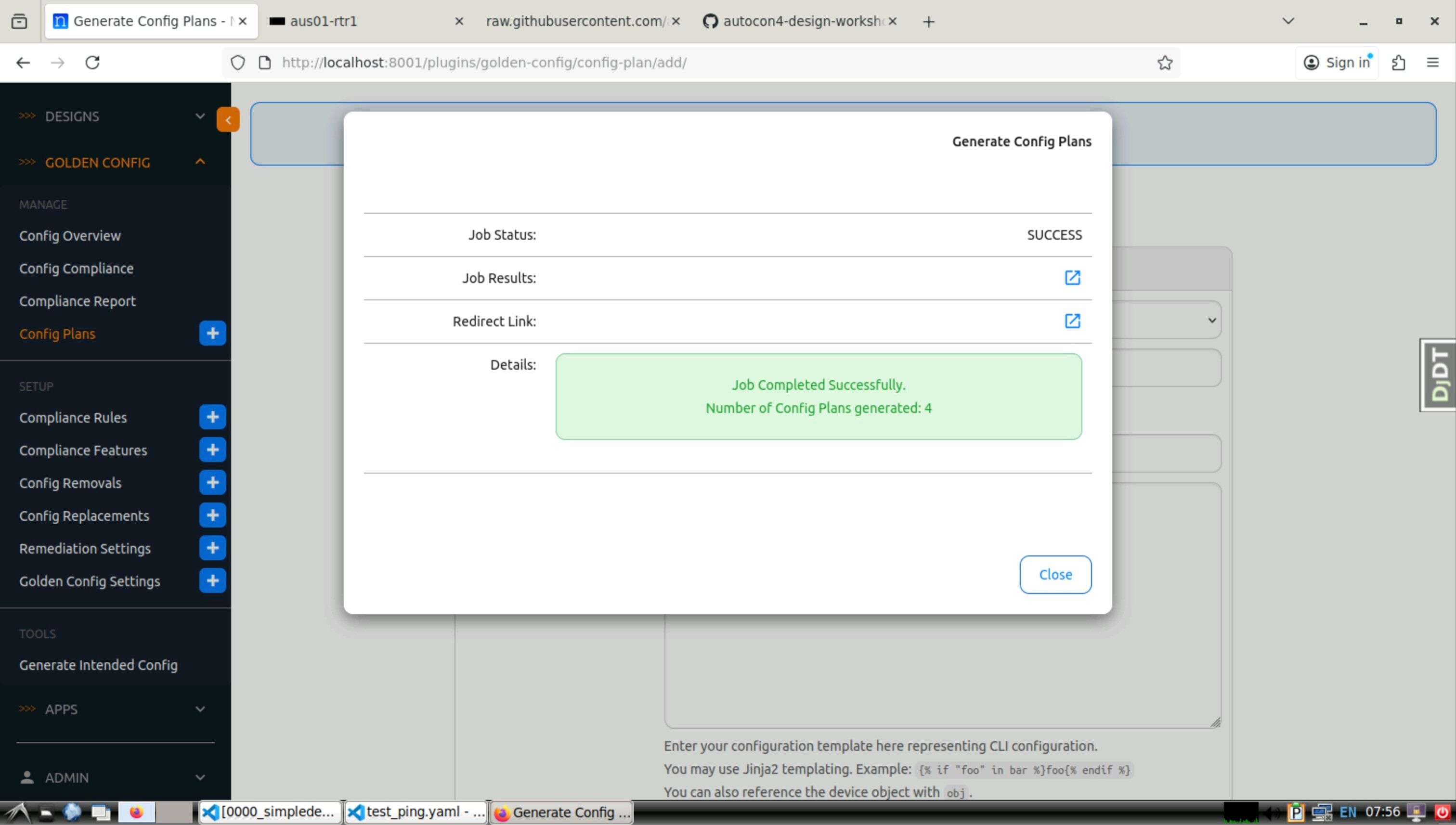Image resolution: width=1456 pixels, height=825 pixels.
Task: Bookmark this page with the star icon
Action: 1165,62
